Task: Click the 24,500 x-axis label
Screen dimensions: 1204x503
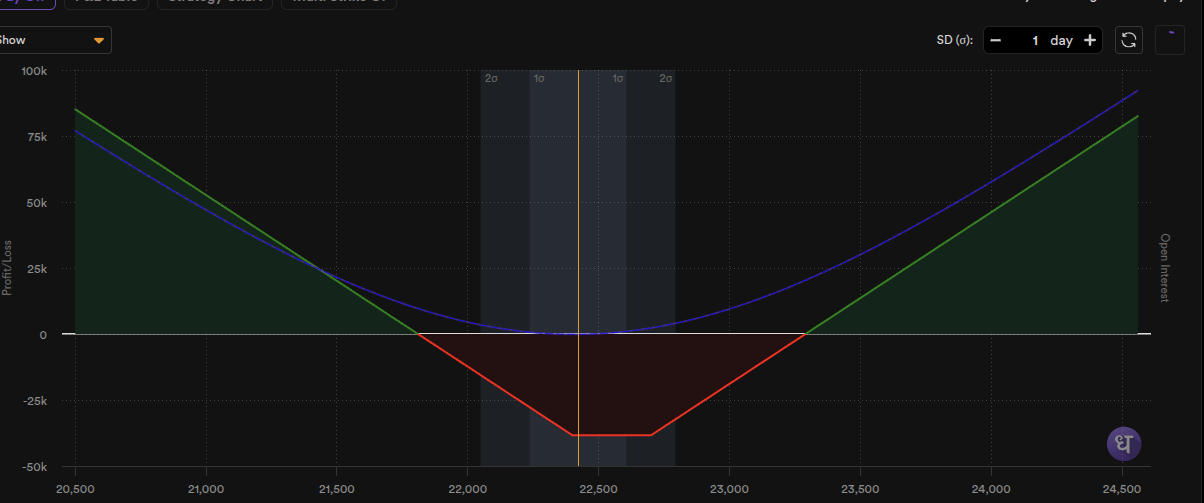Action: [x=1121, y=489]
